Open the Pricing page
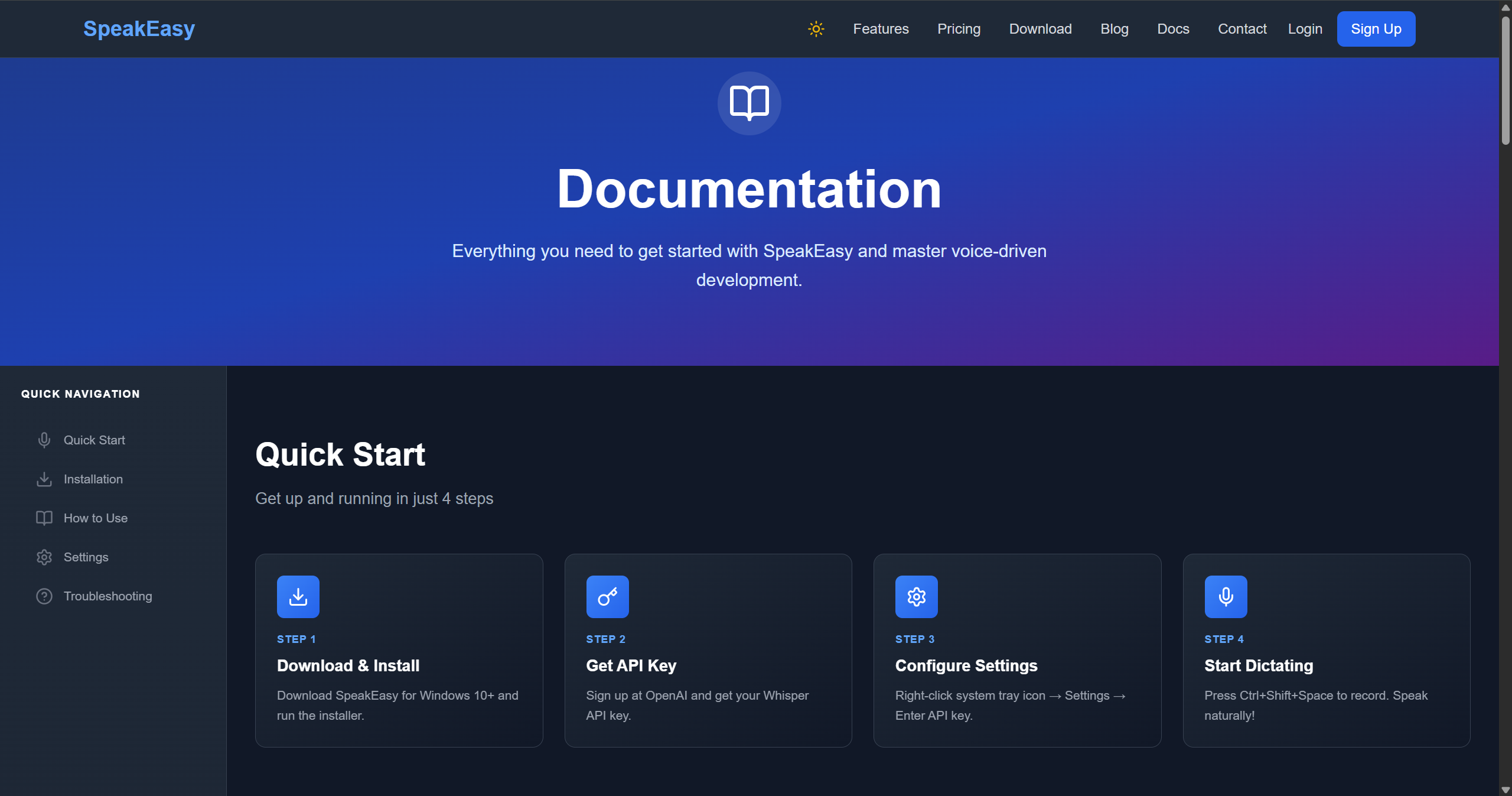Screen dimensions: 1512x796 click(x=959, y=29)
